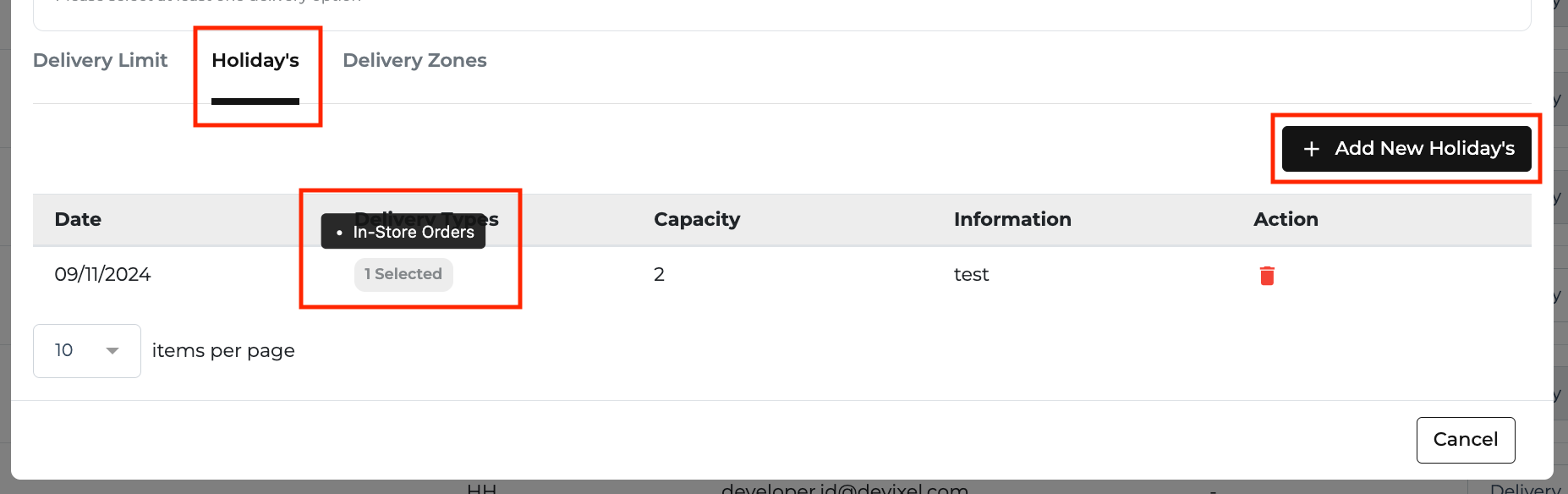Click the Date column header
Image resolution: width=1568 pixels, height=494 pixels.
78,219
